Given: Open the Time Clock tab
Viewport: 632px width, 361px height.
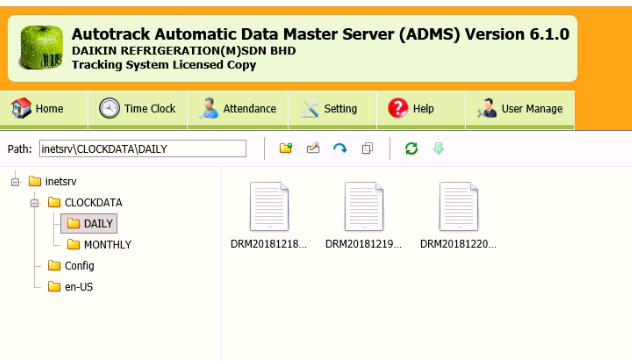Looking at the screenshot, I should pos(137,109).
